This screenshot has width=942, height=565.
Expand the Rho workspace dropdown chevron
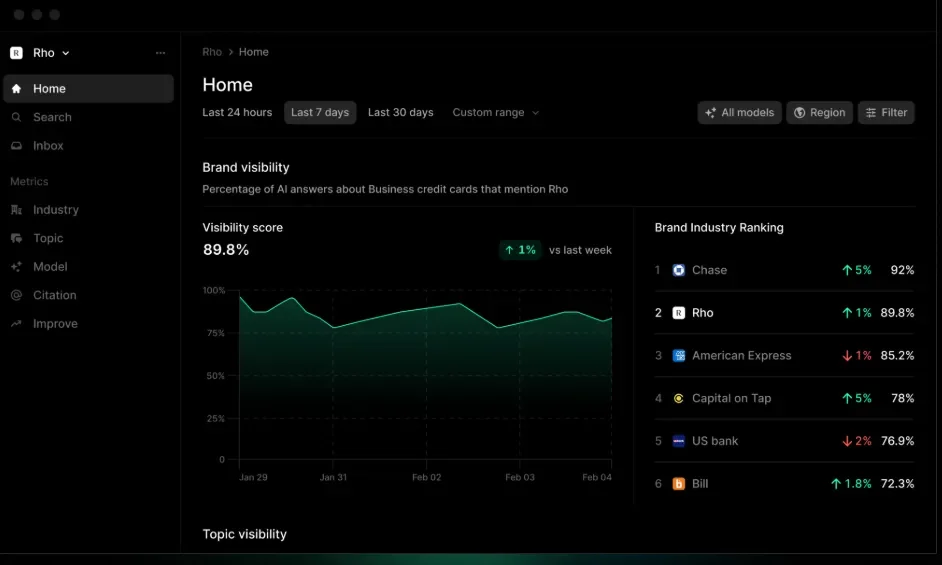point(65,53)
